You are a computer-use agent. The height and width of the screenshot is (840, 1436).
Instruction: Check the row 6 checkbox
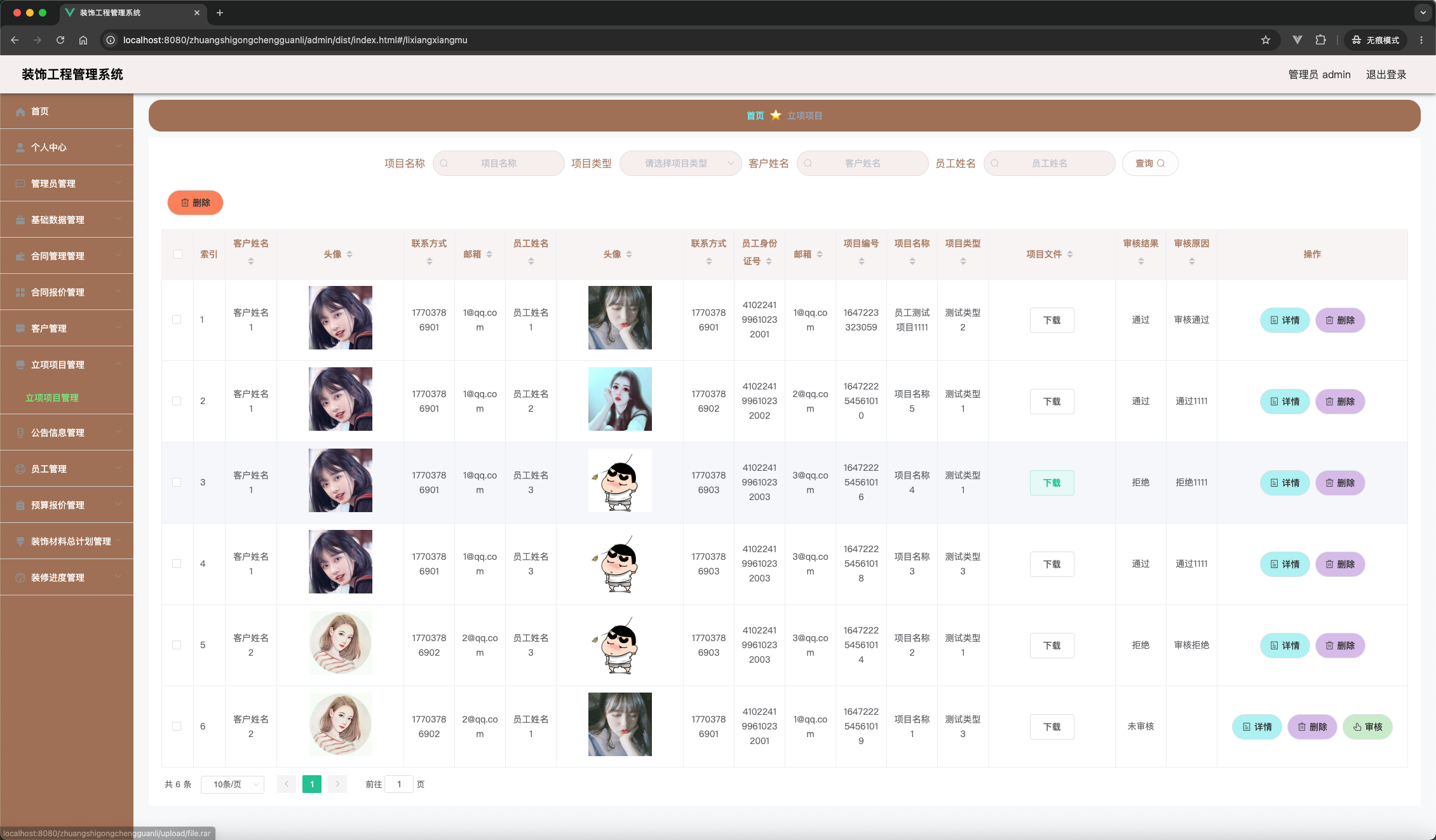[x=177, y=726]
